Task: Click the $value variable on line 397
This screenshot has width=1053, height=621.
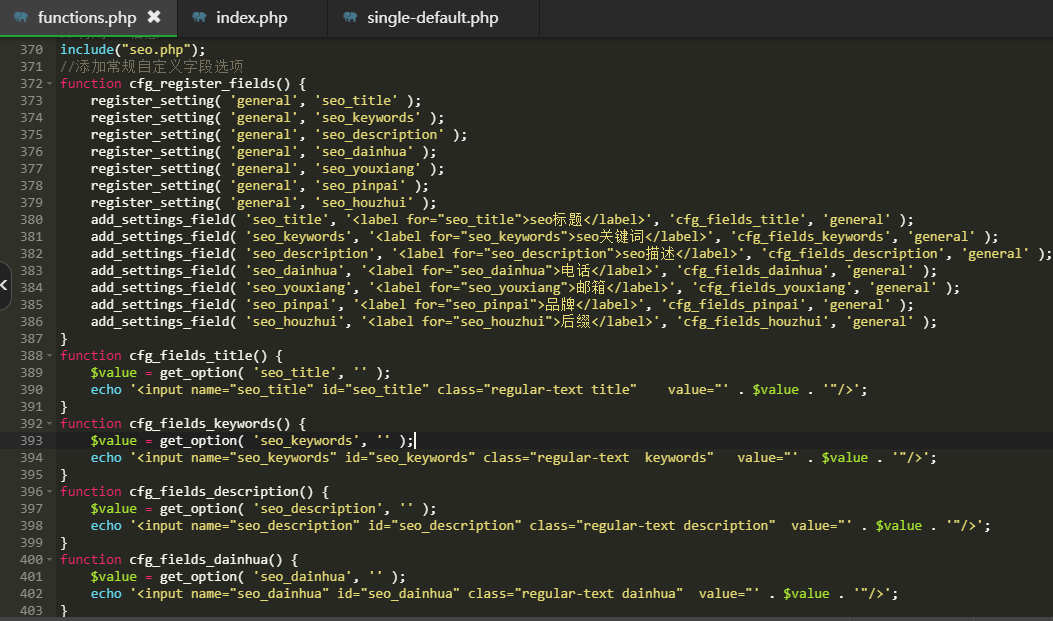Action: pos(113,509)
